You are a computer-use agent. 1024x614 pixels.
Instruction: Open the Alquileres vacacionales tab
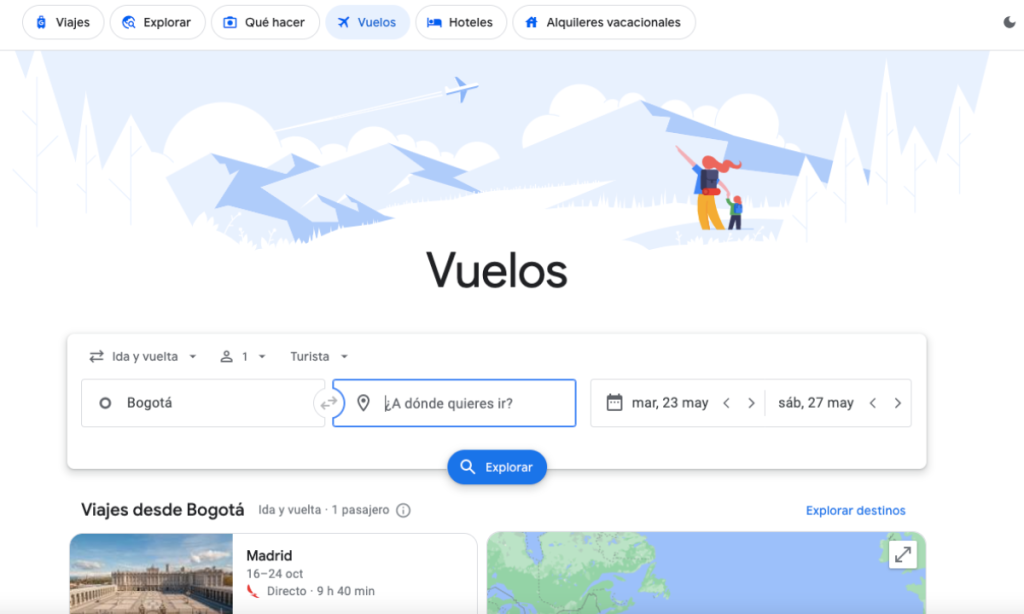point(603,22)
